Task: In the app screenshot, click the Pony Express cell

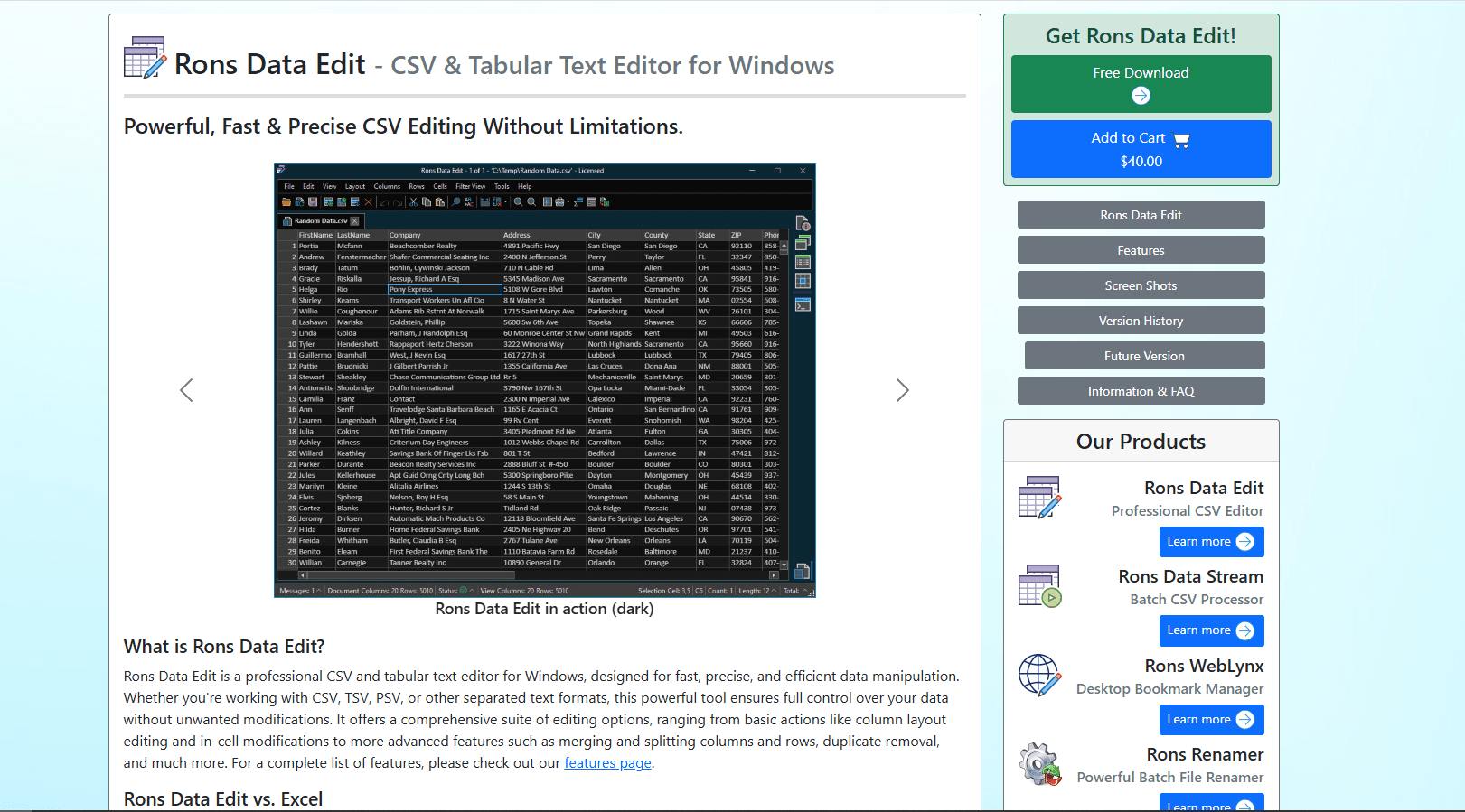Action: 445,290
